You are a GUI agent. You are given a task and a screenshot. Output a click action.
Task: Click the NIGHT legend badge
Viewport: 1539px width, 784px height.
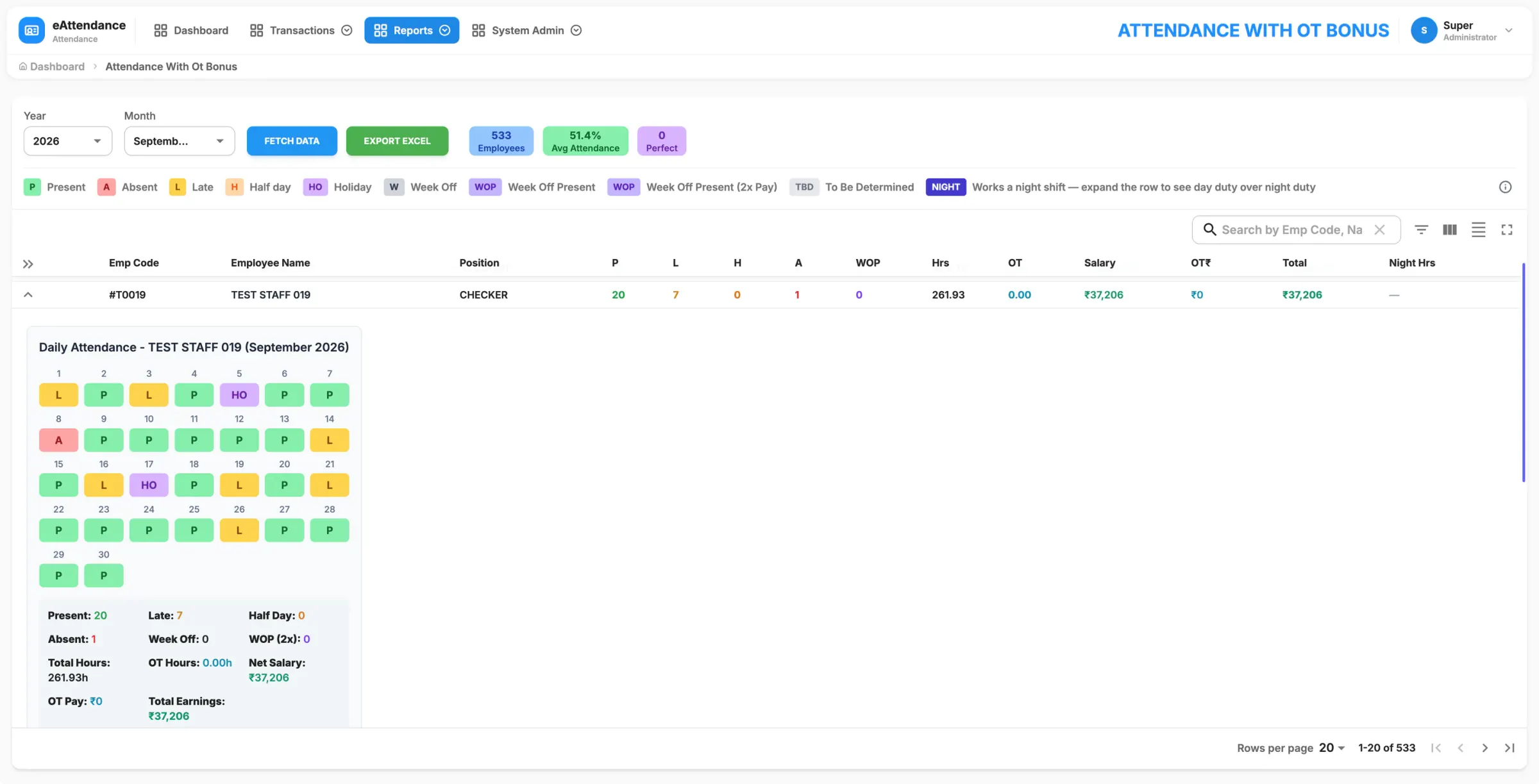click(945, 187)
